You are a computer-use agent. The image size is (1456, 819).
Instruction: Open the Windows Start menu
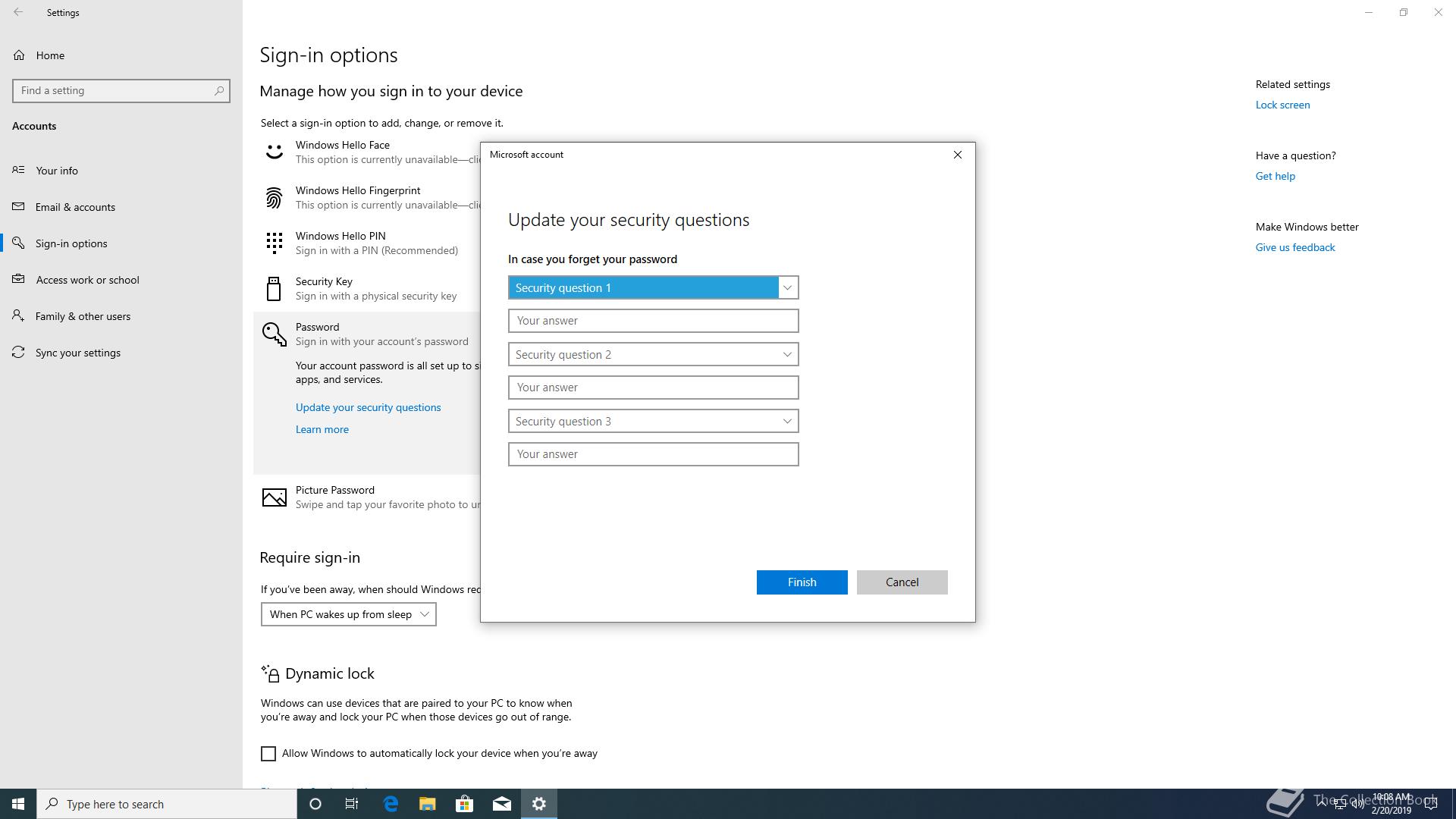click(x=18, y=804)
